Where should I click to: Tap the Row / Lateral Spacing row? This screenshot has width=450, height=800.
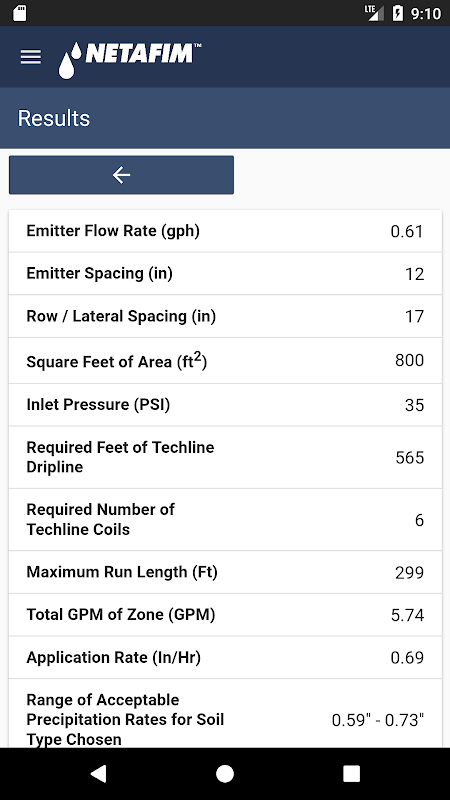point(225,316)
